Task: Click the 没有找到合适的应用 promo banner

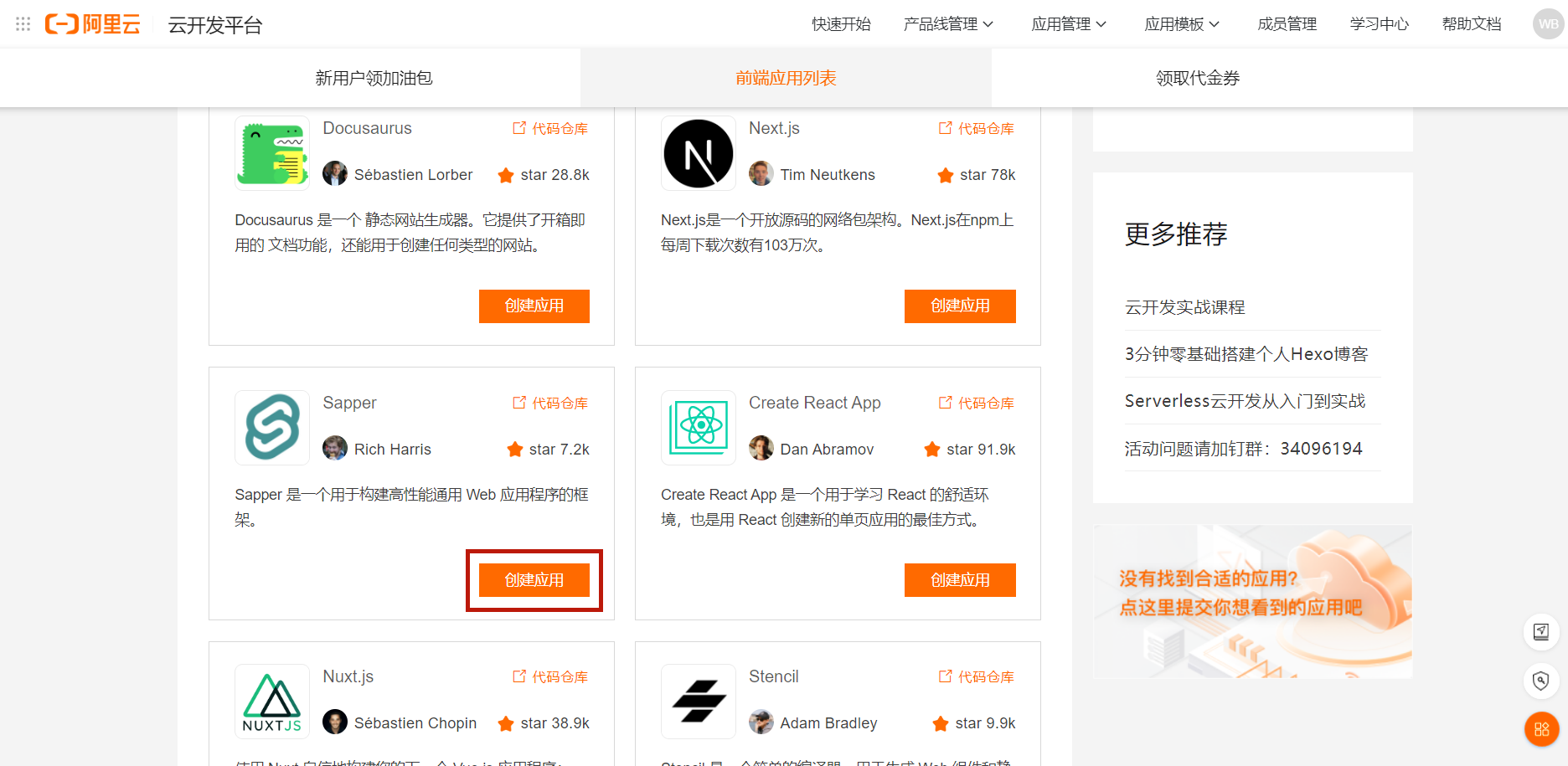Action: (1251, 601)
